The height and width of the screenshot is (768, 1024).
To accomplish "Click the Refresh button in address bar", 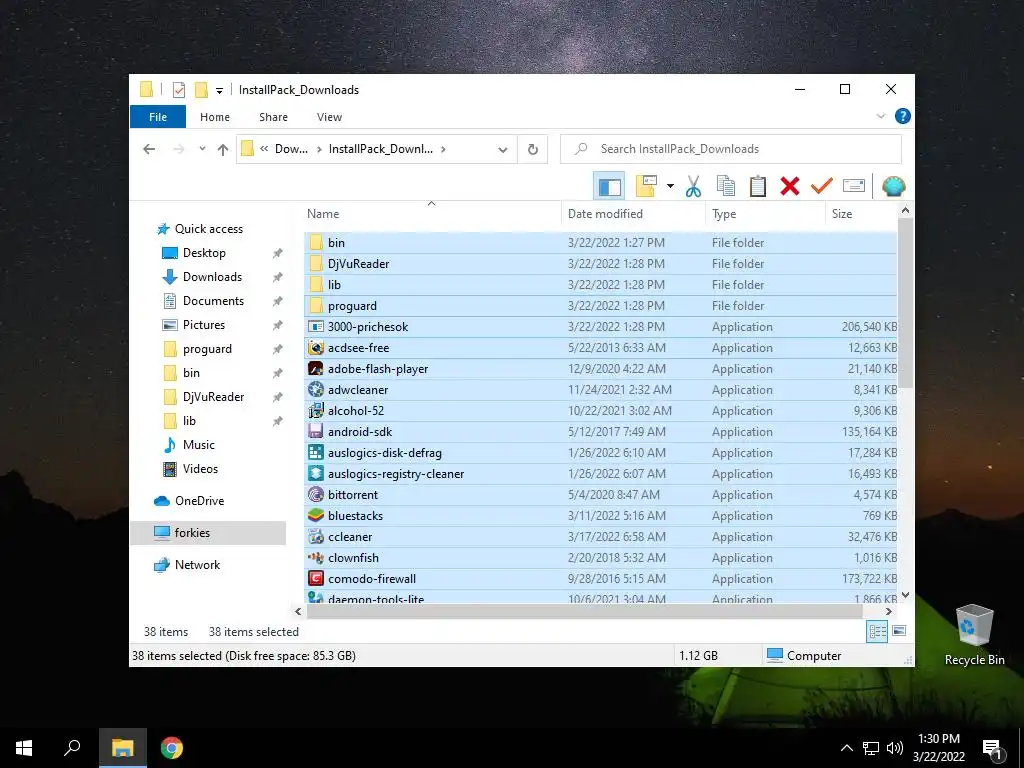I will click(x=533, y=149).
